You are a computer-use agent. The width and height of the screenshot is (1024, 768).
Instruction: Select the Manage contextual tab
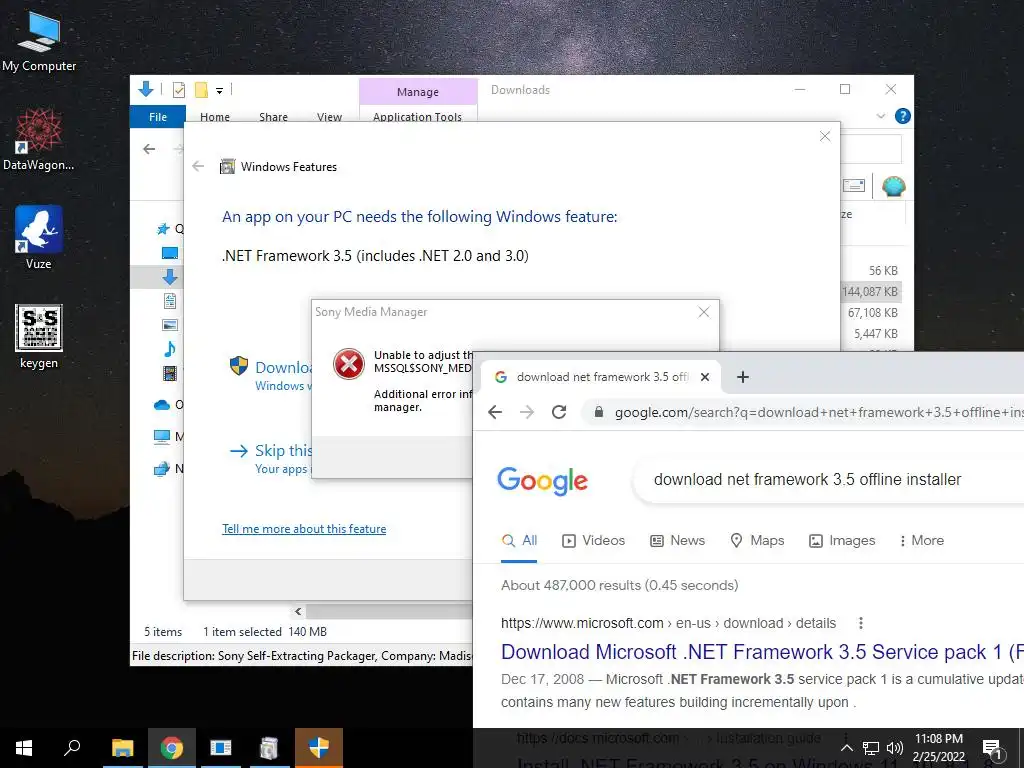tap(418, 91)
